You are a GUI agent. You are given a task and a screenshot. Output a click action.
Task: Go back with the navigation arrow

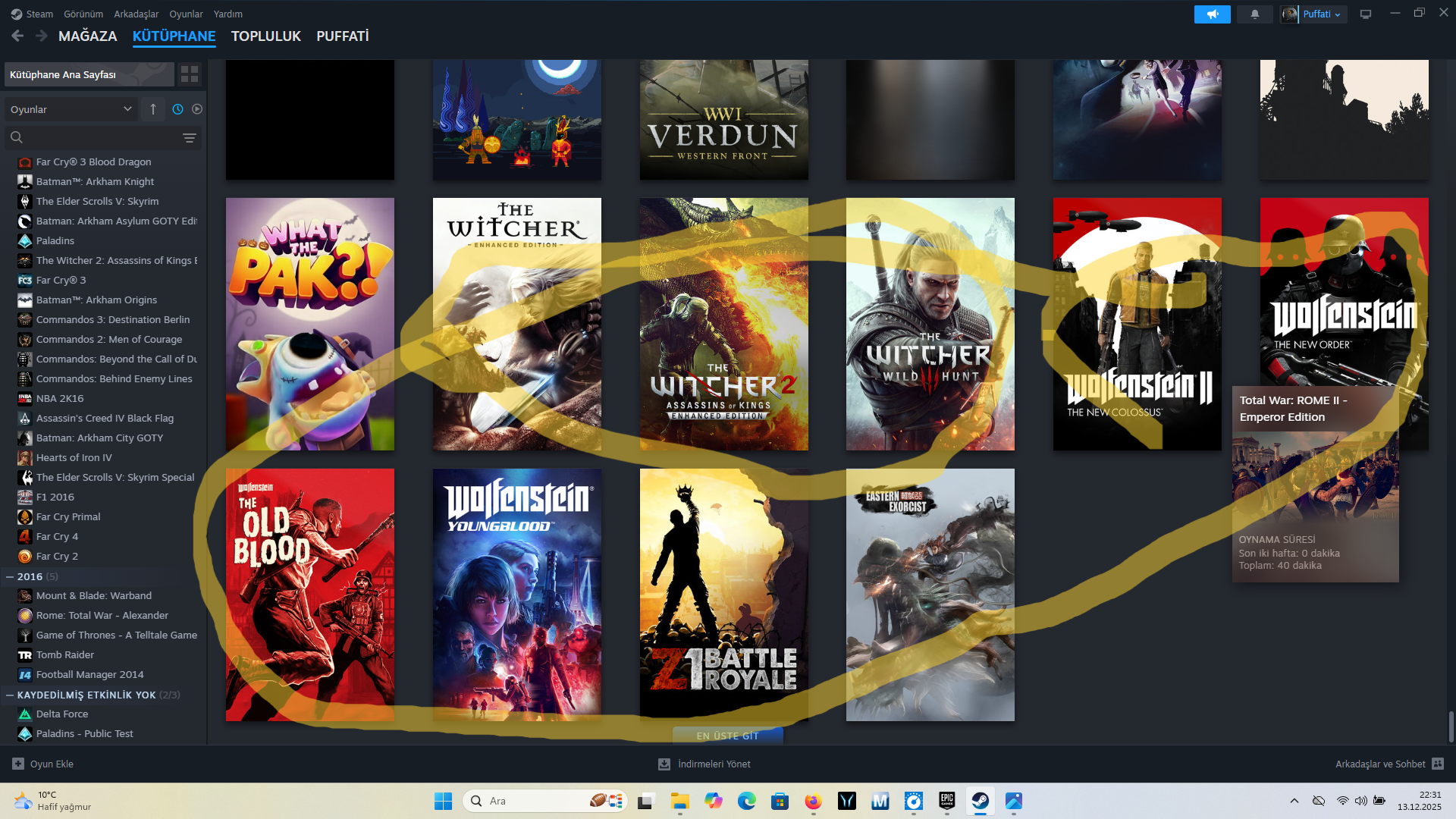coord(17,36)
